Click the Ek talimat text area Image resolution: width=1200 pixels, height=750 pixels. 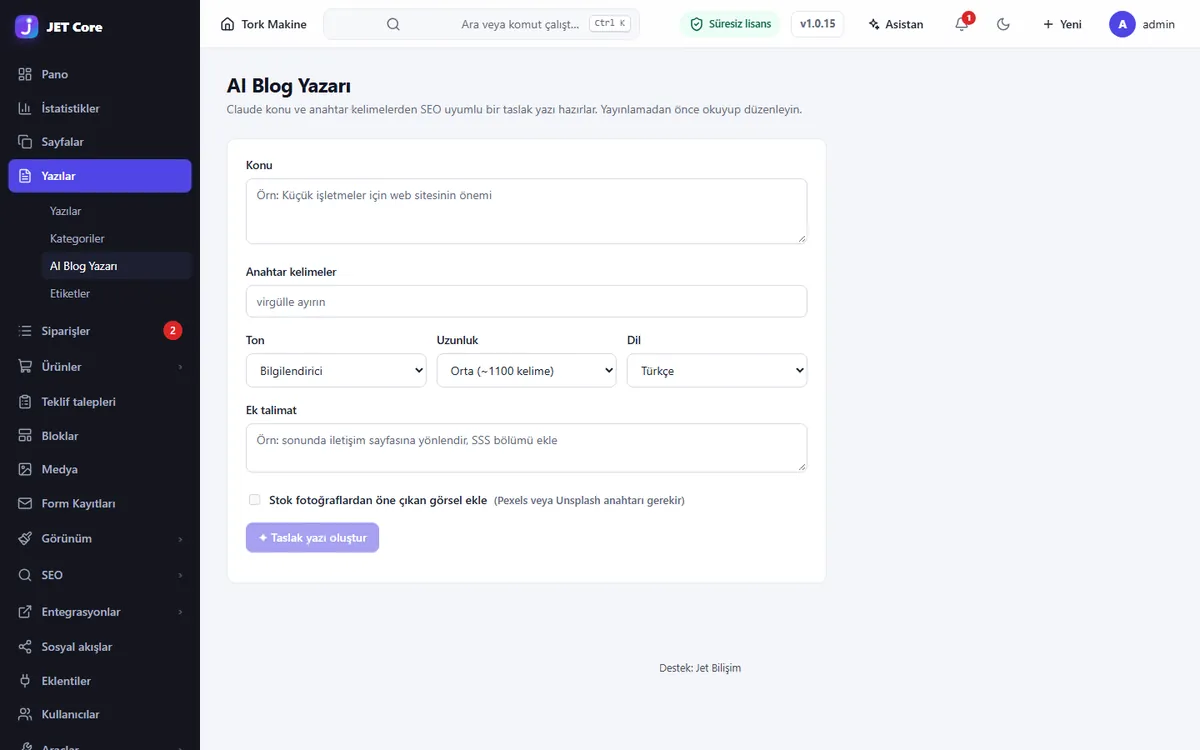pos(526,448)
